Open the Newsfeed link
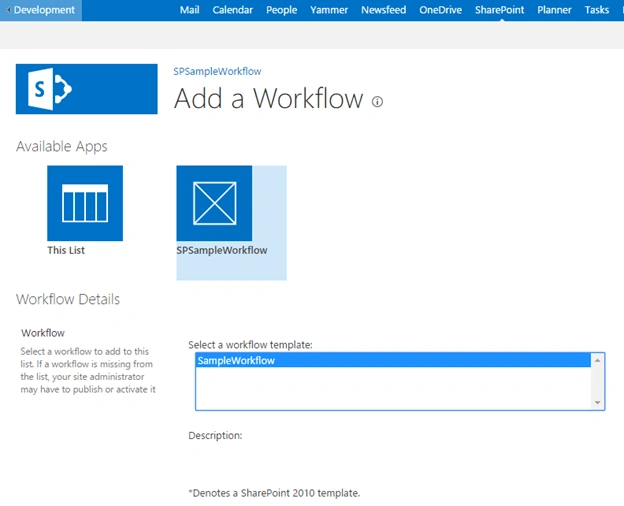Image resolution: width=624 pixels, height=506 pixels. point(383,10)
